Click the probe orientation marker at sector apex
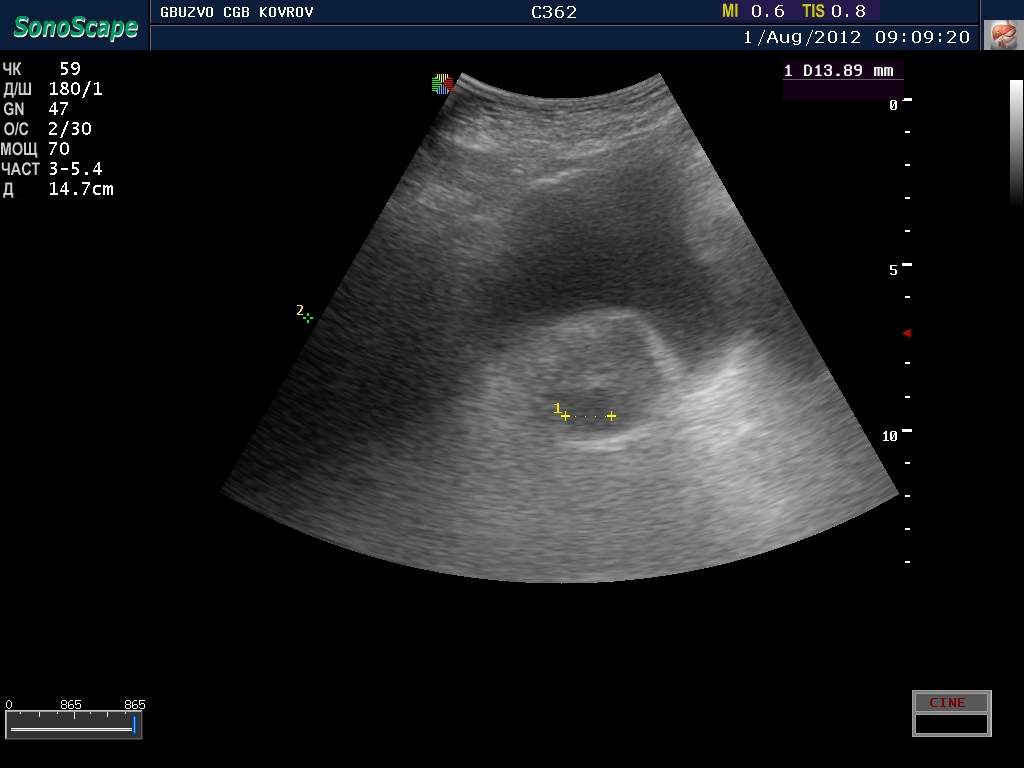Viewport: 1024px width, 768px height. pos(443,84)
